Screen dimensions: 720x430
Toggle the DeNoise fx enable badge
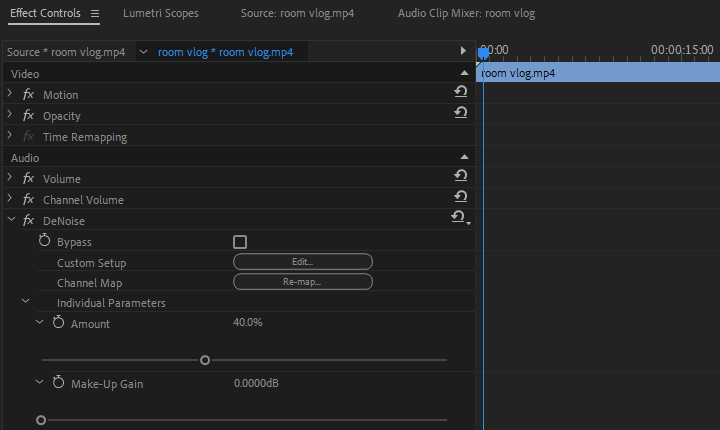(28, 221)
